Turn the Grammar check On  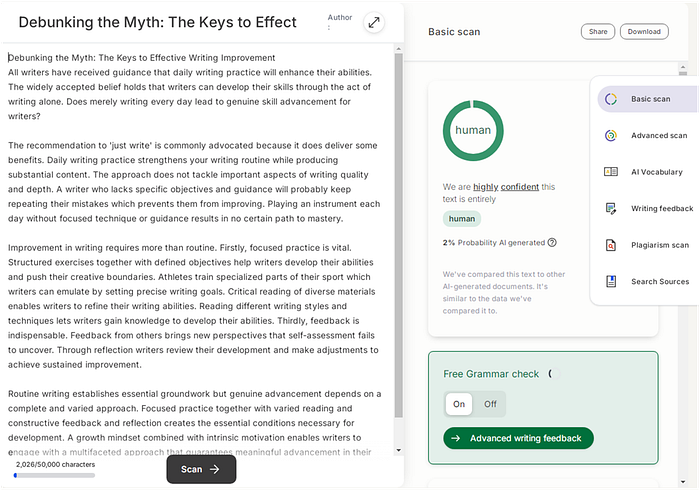[459, 404]
